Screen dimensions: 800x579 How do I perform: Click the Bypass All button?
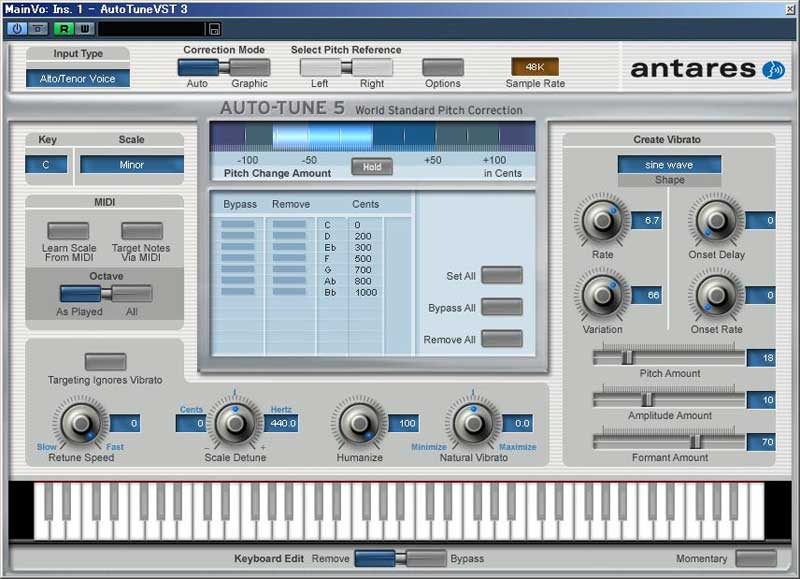(502, 307)
